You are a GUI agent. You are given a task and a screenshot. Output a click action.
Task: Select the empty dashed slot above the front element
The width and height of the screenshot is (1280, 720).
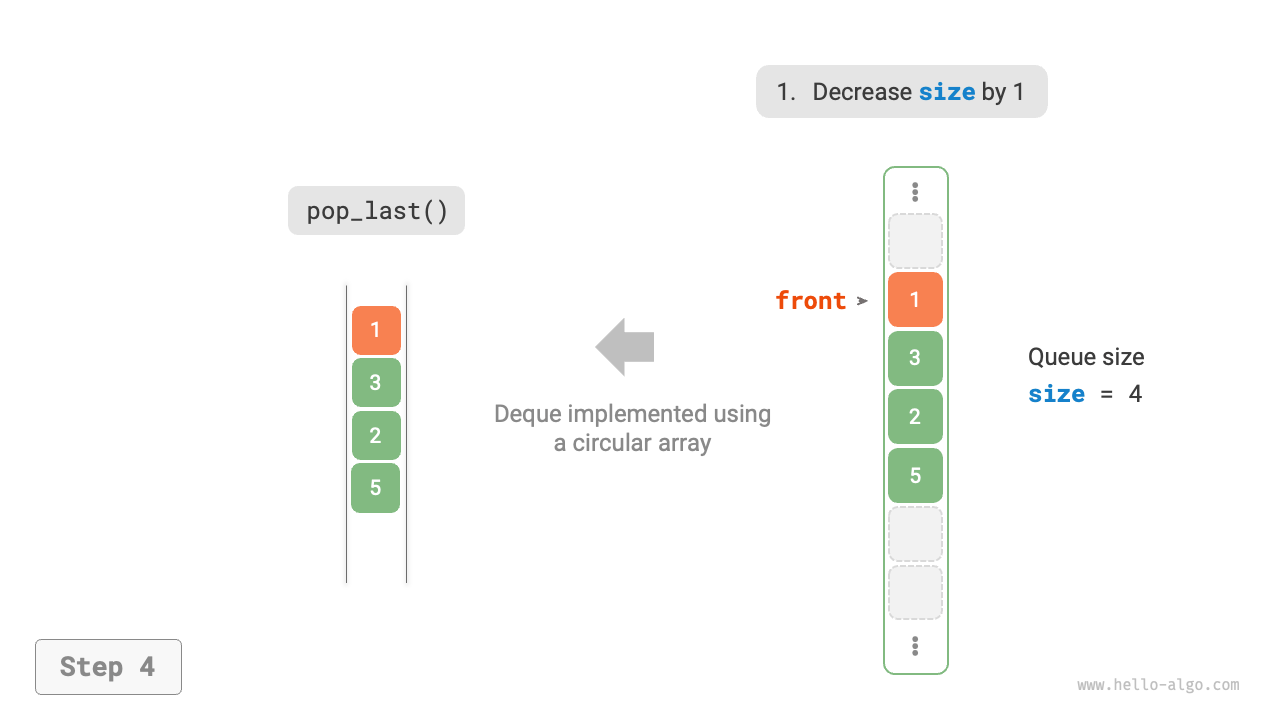click(915, 241)
